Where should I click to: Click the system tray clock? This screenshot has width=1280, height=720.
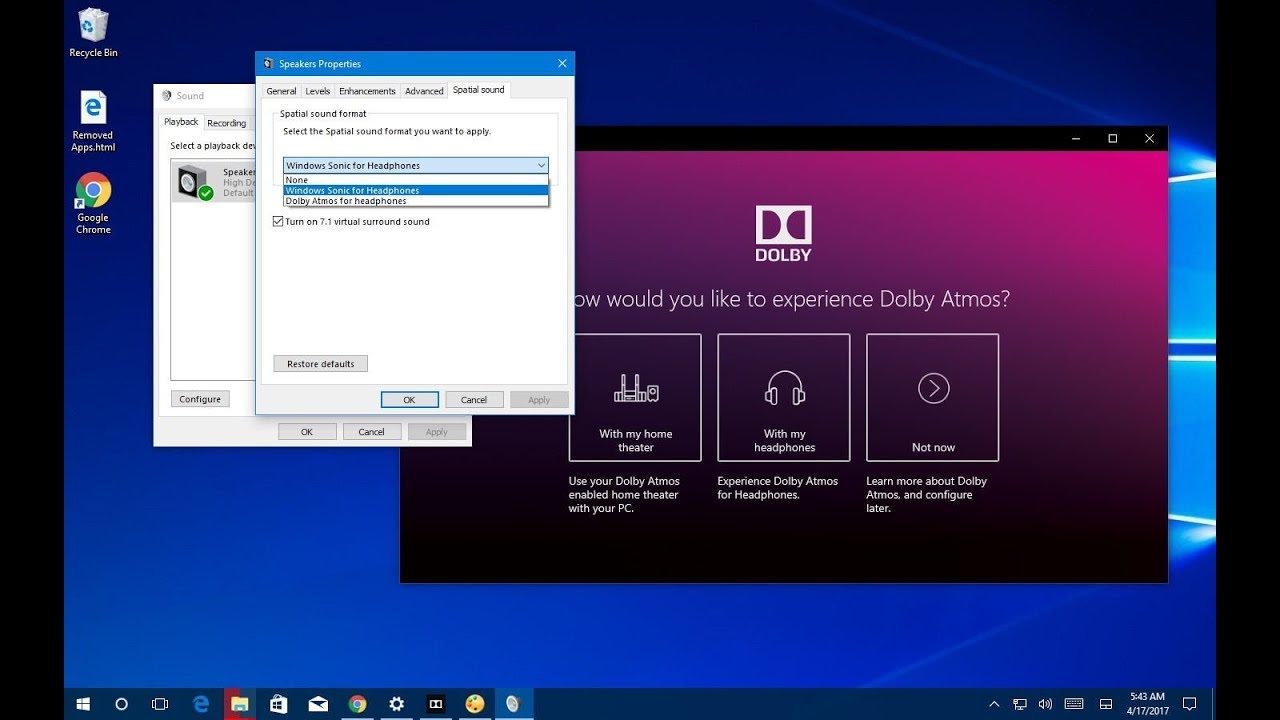[x=1147, y=703]
